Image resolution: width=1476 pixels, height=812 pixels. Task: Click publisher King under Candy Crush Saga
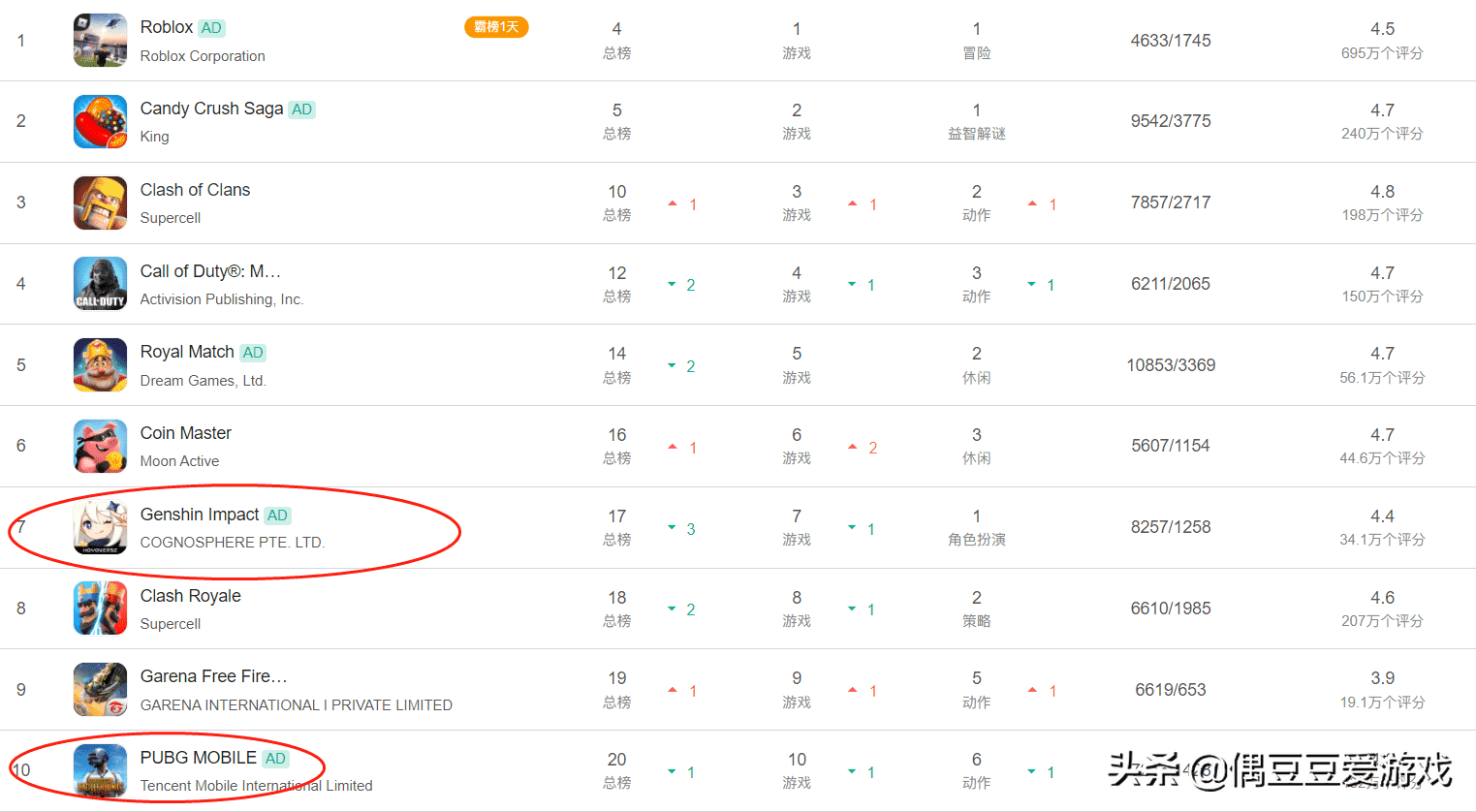click(x=154, y=137)
